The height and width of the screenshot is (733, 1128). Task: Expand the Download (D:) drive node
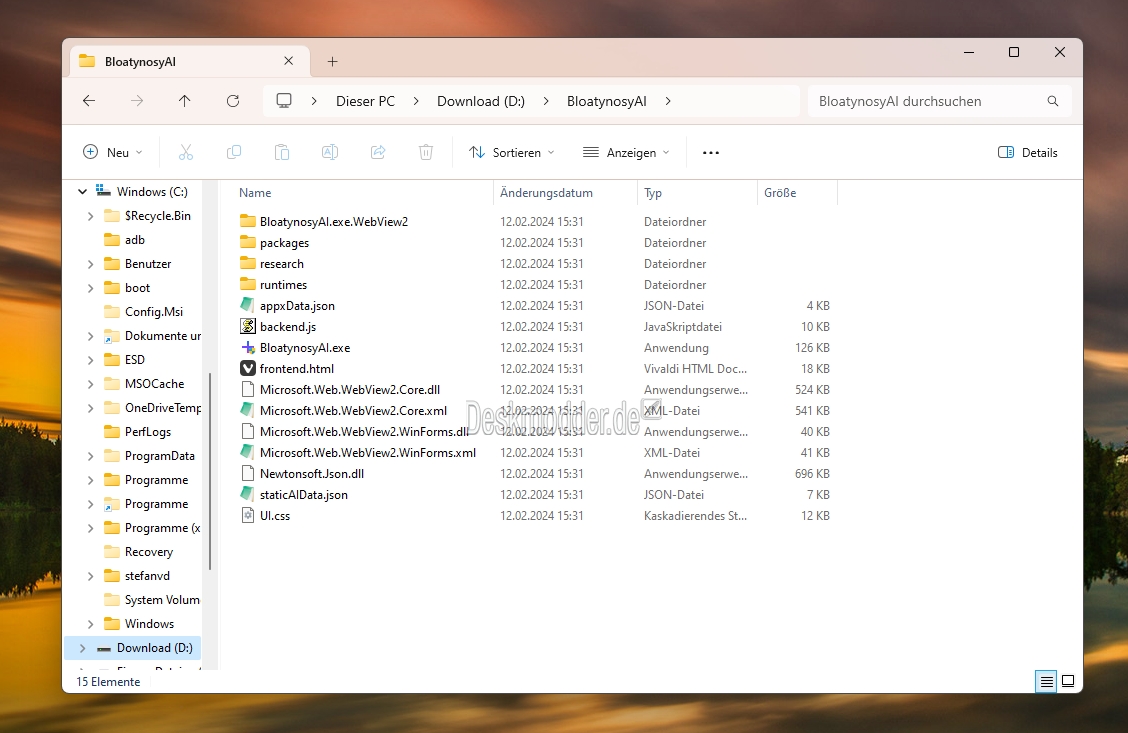[82, 648]
